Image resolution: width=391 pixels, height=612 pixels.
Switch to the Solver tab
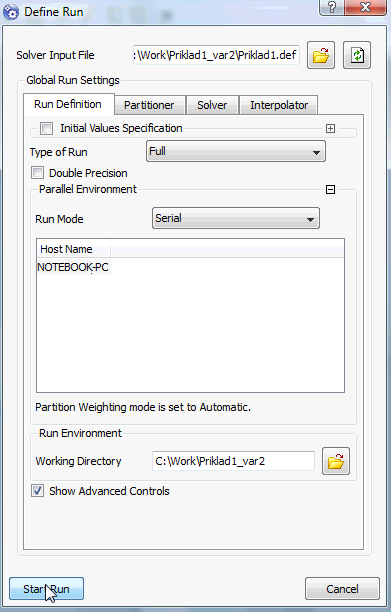coord(212,105)
